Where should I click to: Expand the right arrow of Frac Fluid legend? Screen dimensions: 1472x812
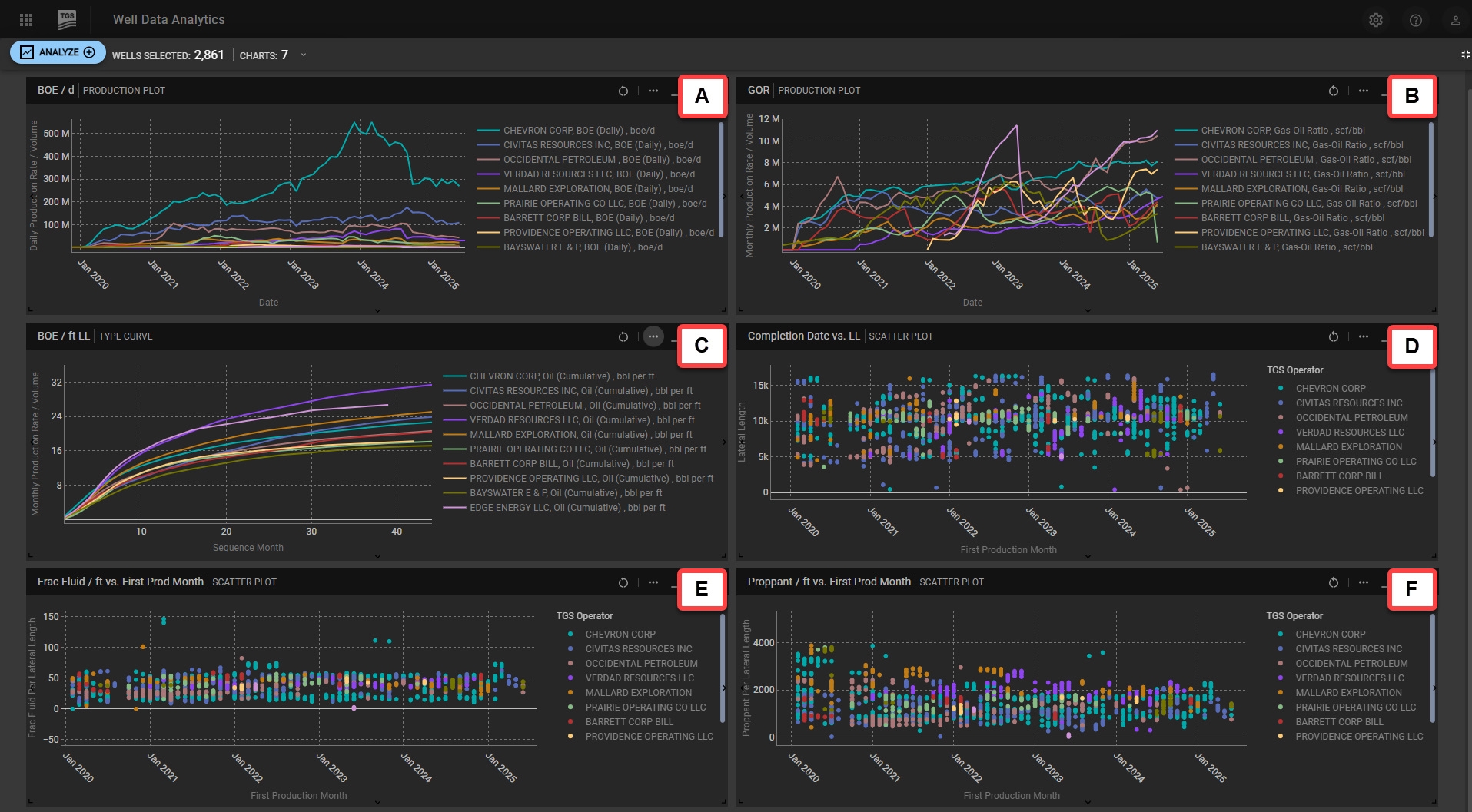click(x=723, y=688)
